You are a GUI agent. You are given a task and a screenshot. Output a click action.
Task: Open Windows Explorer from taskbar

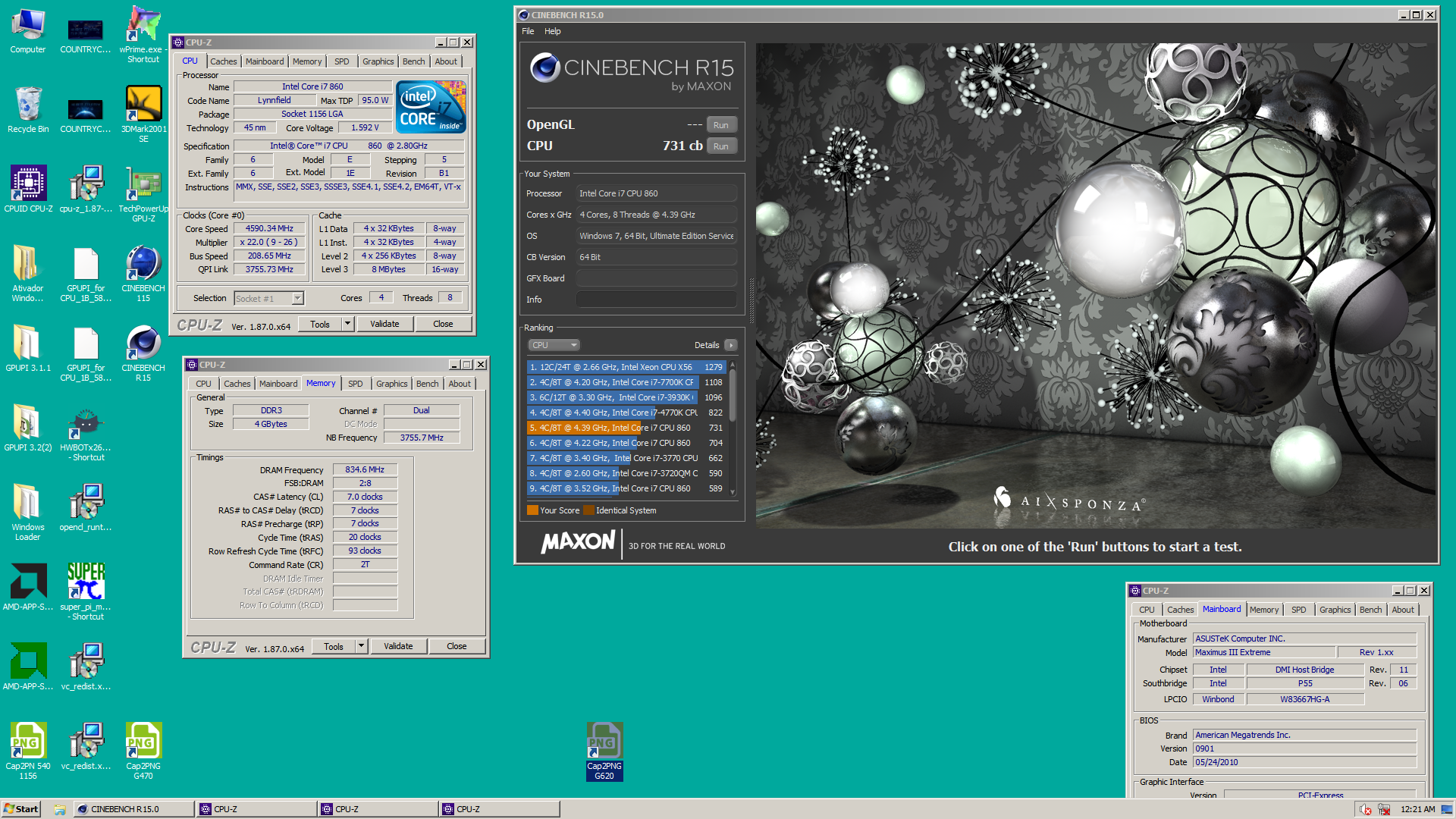click(x=59, y=809)
